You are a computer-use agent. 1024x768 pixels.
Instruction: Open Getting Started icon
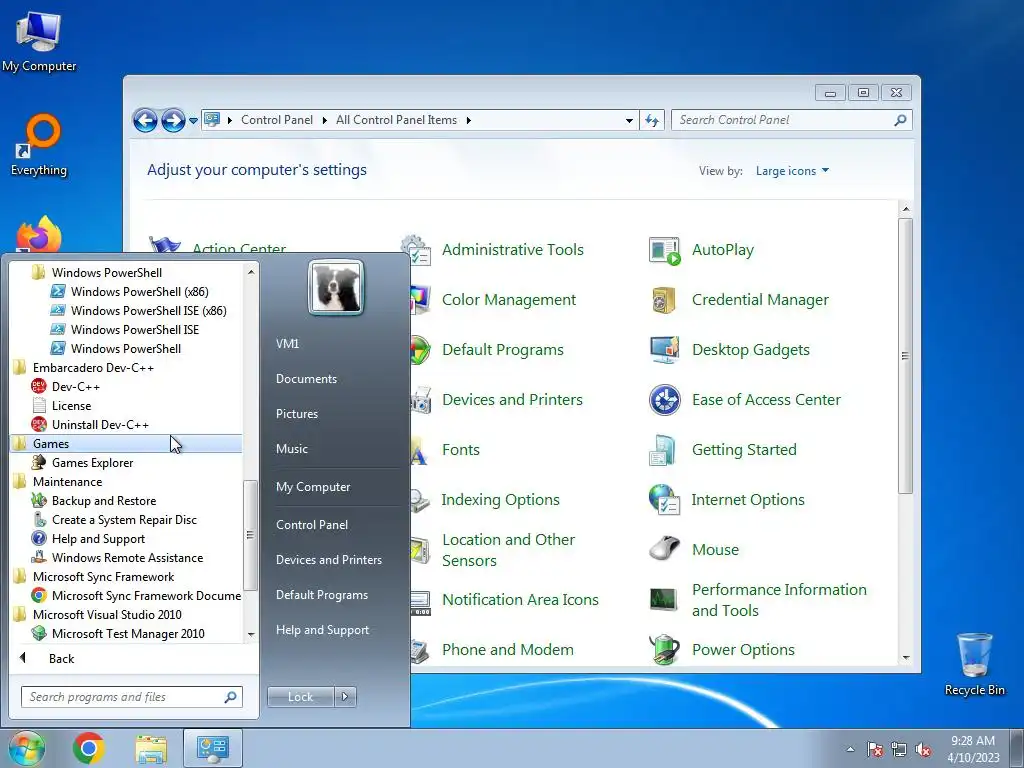(664, 450)
